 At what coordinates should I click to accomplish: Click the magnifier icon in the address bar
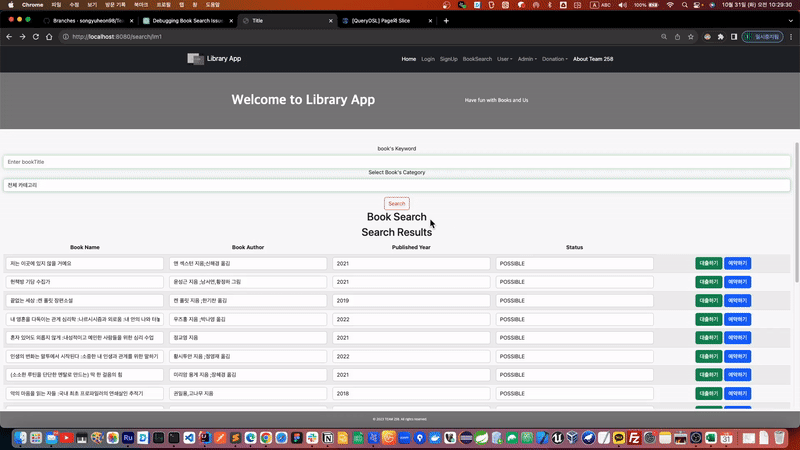664,37
